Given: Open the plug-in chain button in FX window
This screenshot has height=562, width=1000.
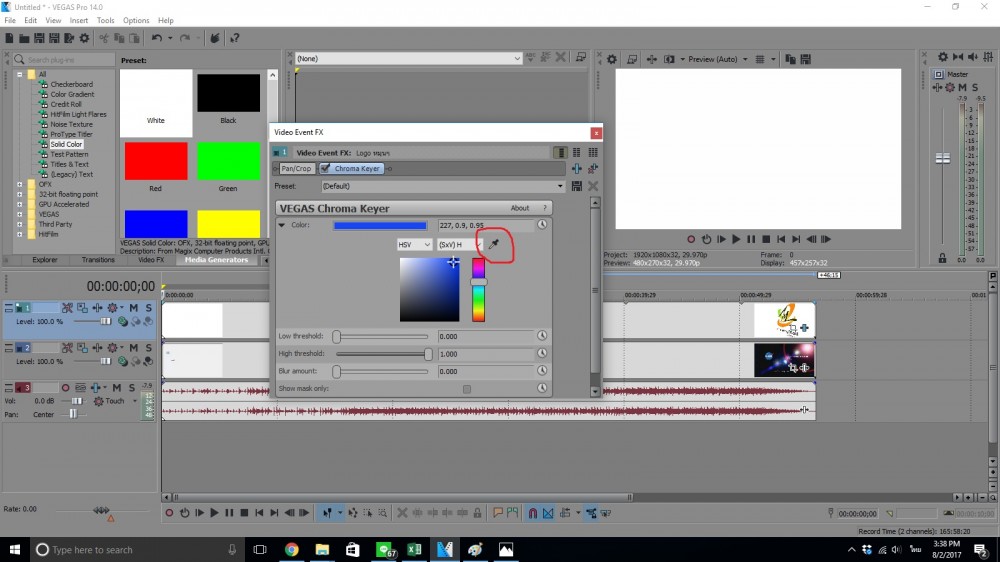Looking at the screenshot, I should [577, 168].
